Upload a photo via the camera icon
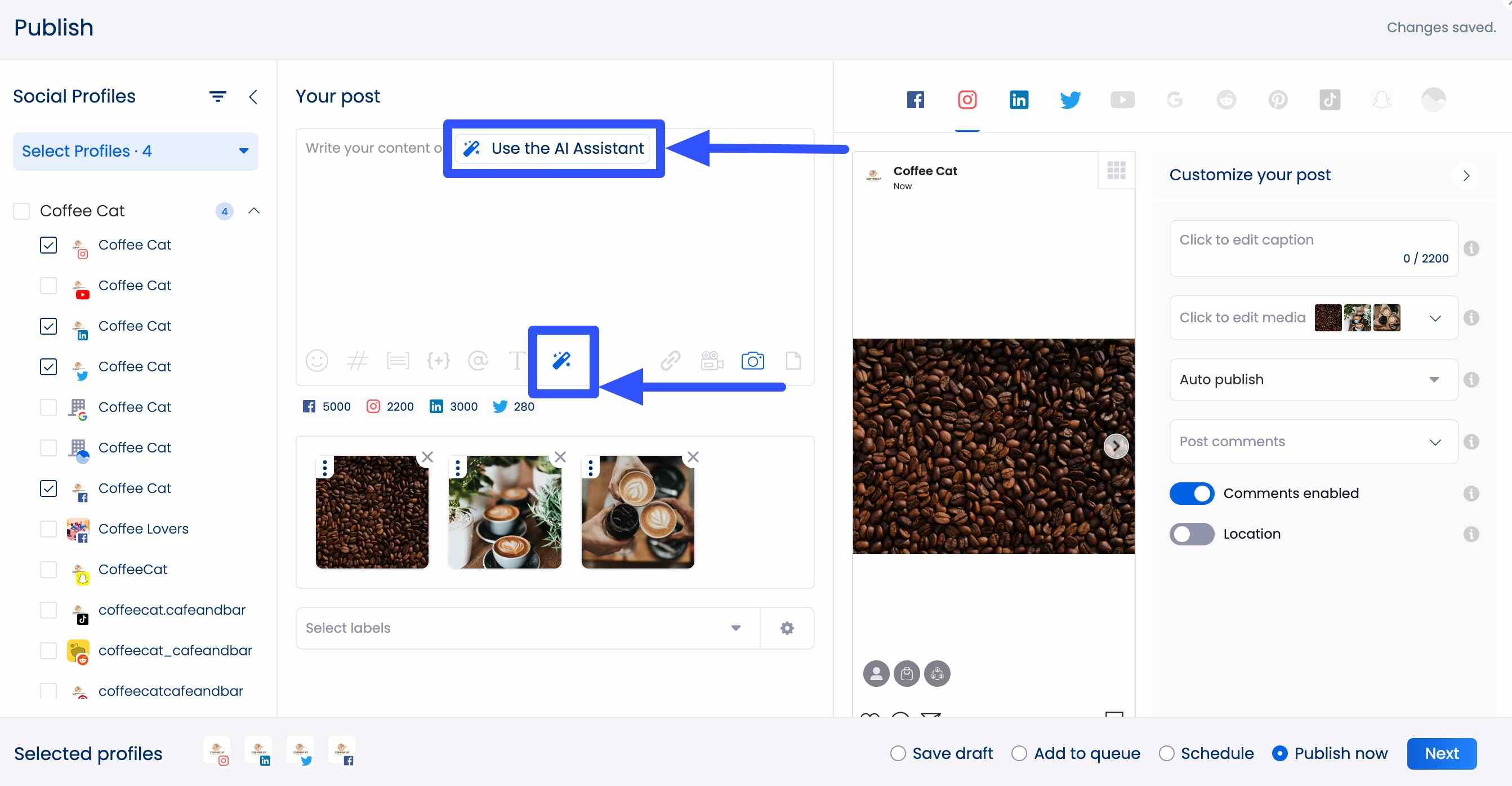The height and width of the screenshot is (786, 1512). (x=753, y=361)
